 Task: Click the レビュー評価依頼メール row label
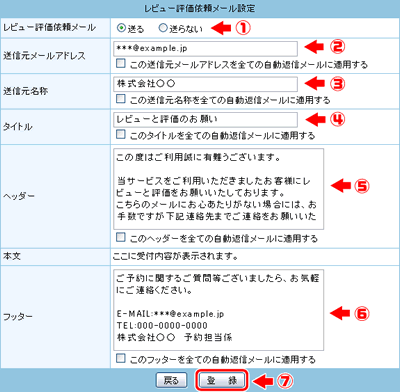pyautogui.click(x=49, y=27)
